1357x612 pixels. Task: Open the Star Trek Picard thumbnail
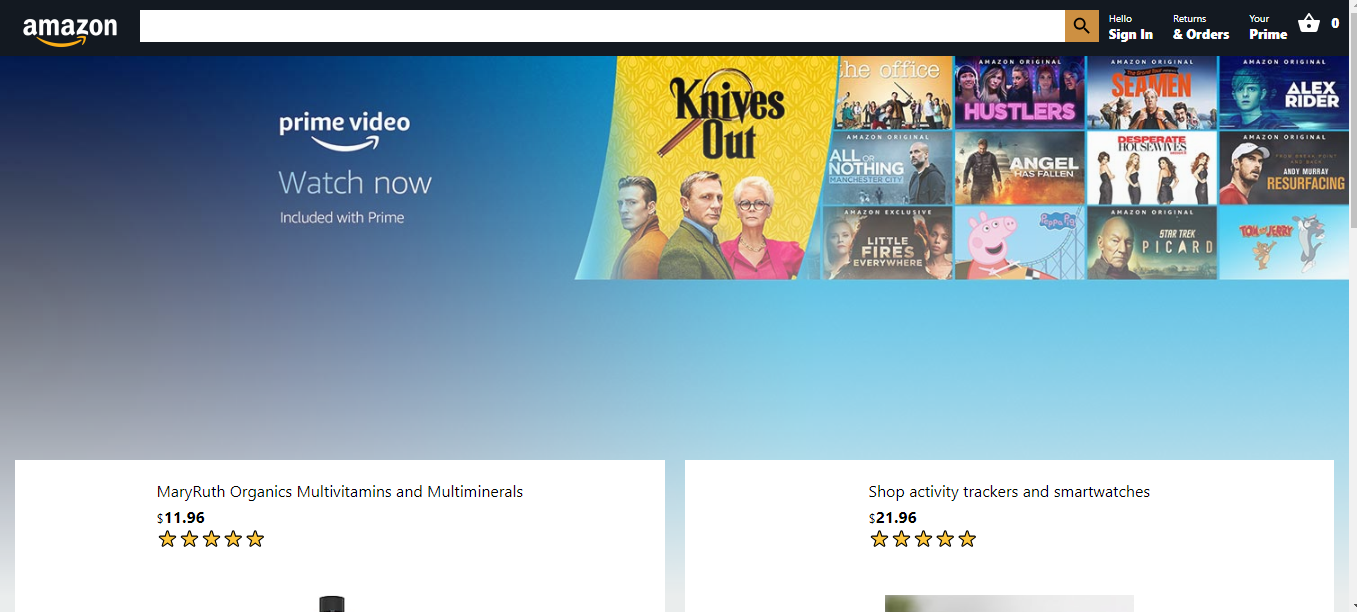1152,243
